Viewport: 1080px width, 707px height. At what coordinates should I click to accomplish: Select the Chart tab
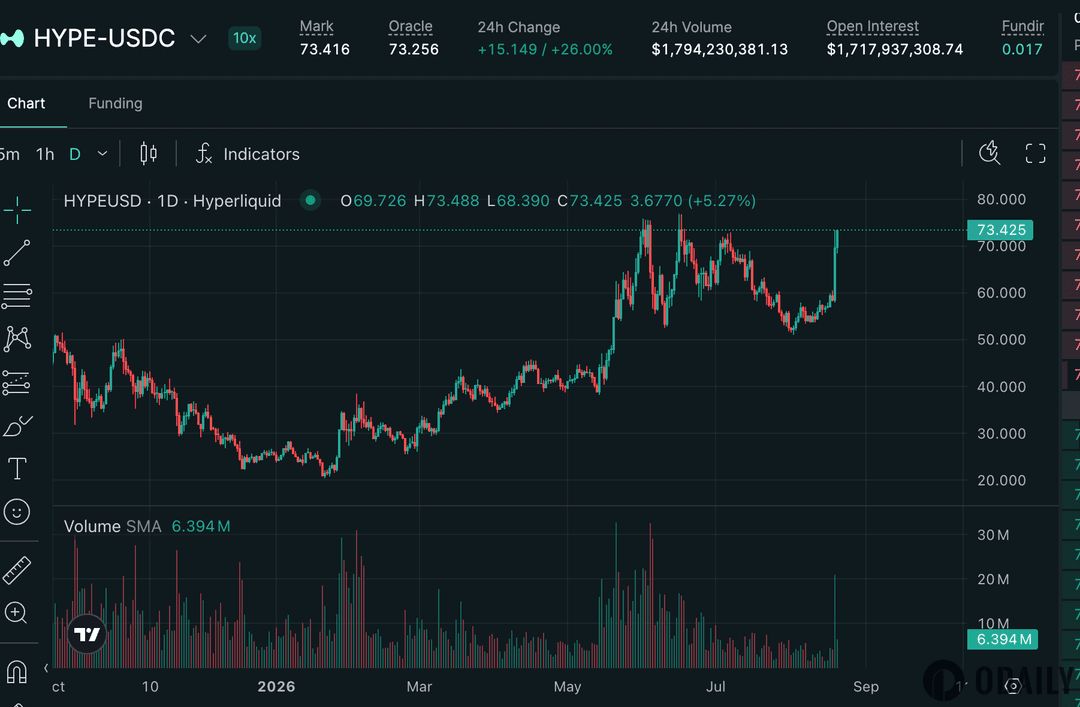click(x=26, y=103)
